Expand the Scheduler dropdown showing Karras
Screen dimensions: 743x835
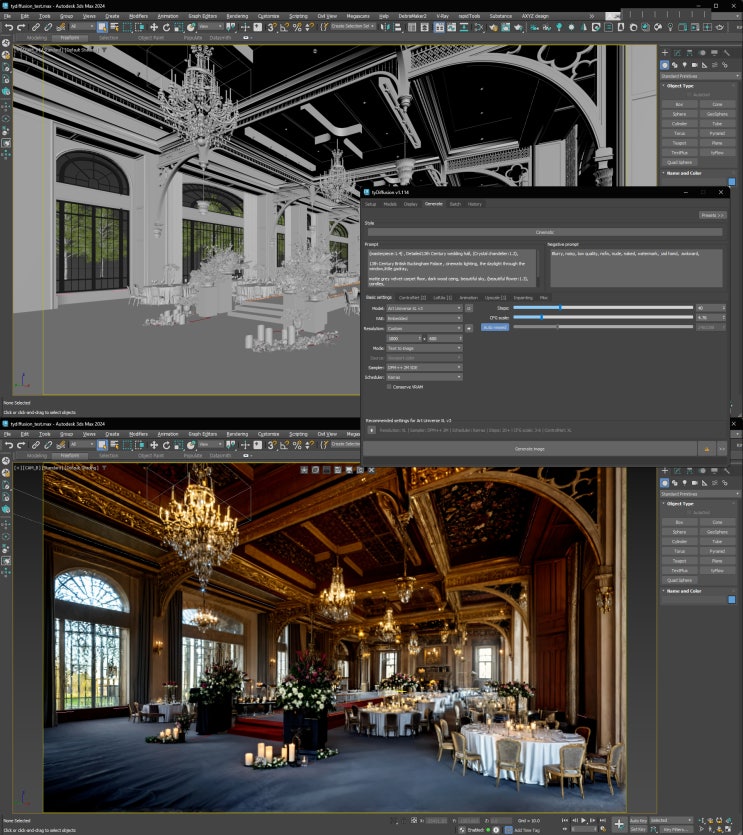tap(424, 377)
